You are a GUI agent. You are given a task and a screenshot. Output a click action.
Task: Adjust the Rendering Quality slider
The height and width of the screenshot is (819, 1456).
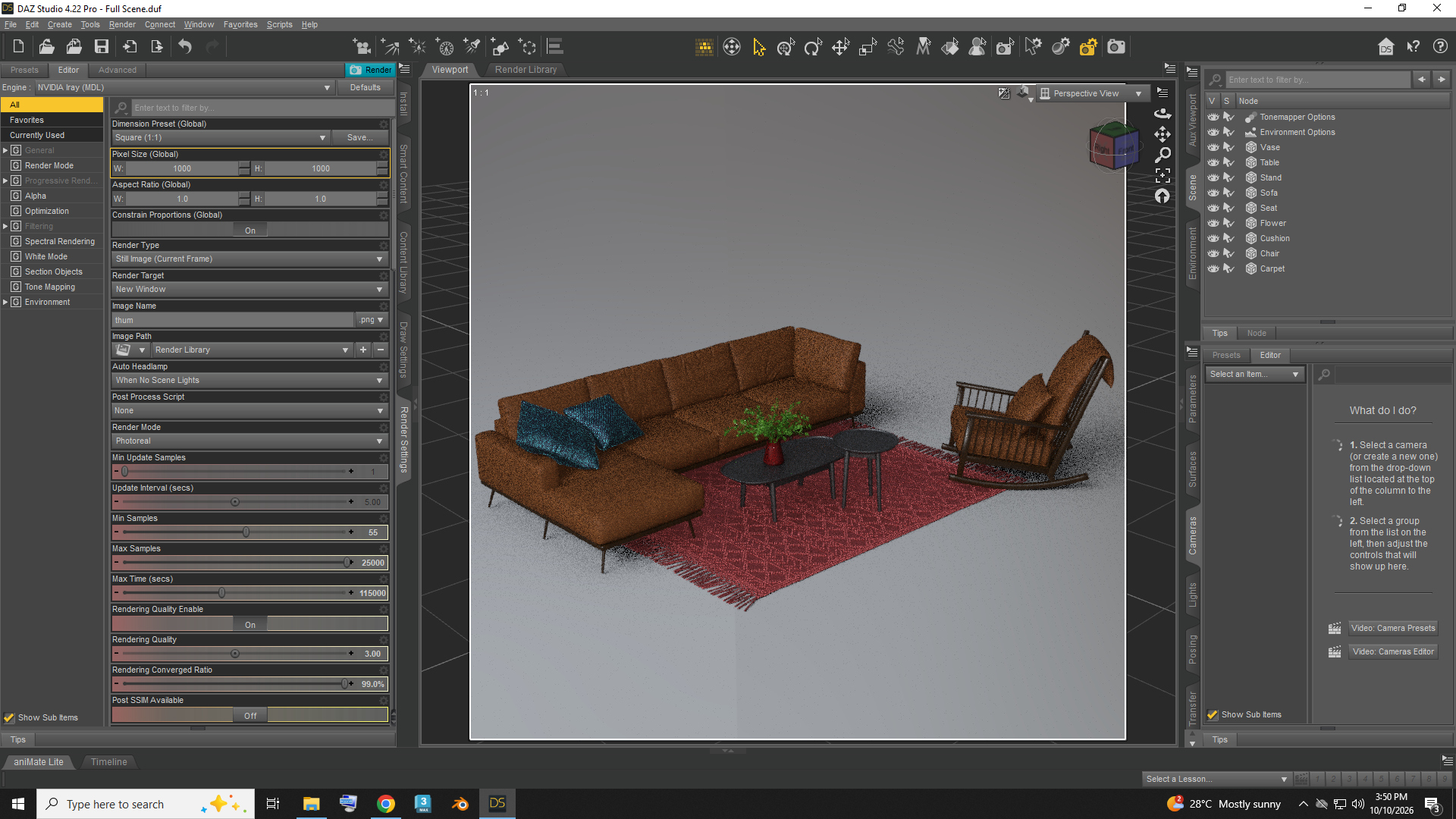235,654
